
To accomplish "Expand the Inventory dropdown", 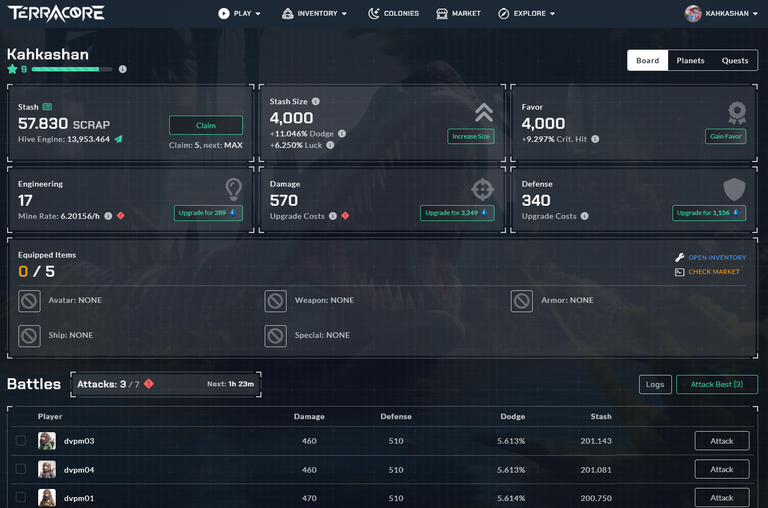I will [x=314, y=13].
